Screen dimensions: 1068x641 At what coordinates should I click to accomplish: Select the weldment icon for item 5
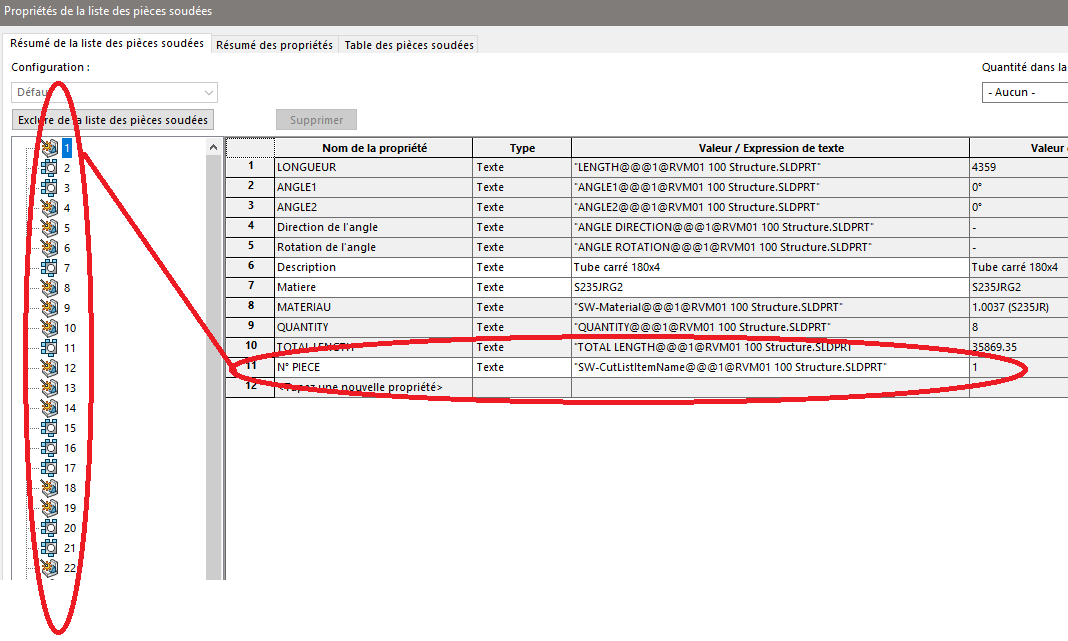49,228
